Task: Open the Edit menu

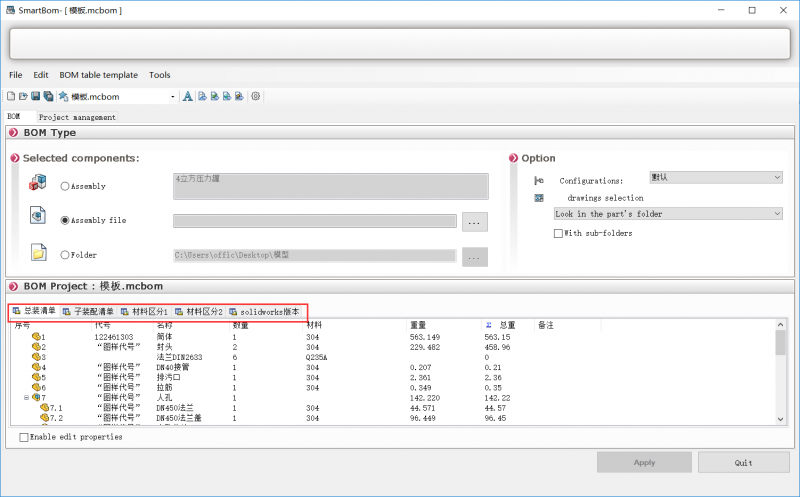Action: pos(41,75)
